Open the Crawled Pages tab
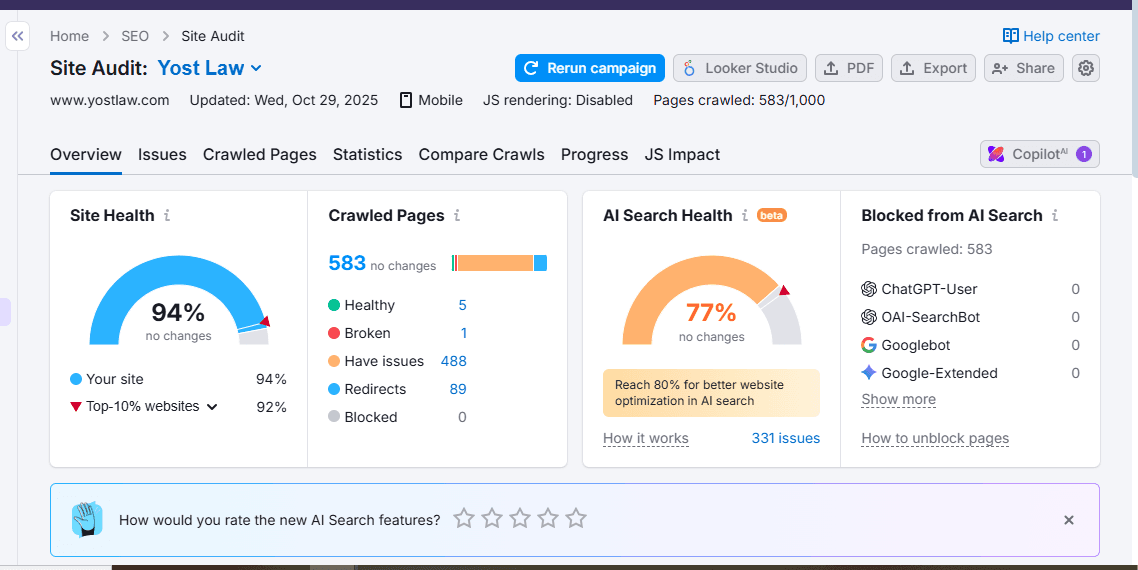The image size is (1138, 570). pos(260,155)
